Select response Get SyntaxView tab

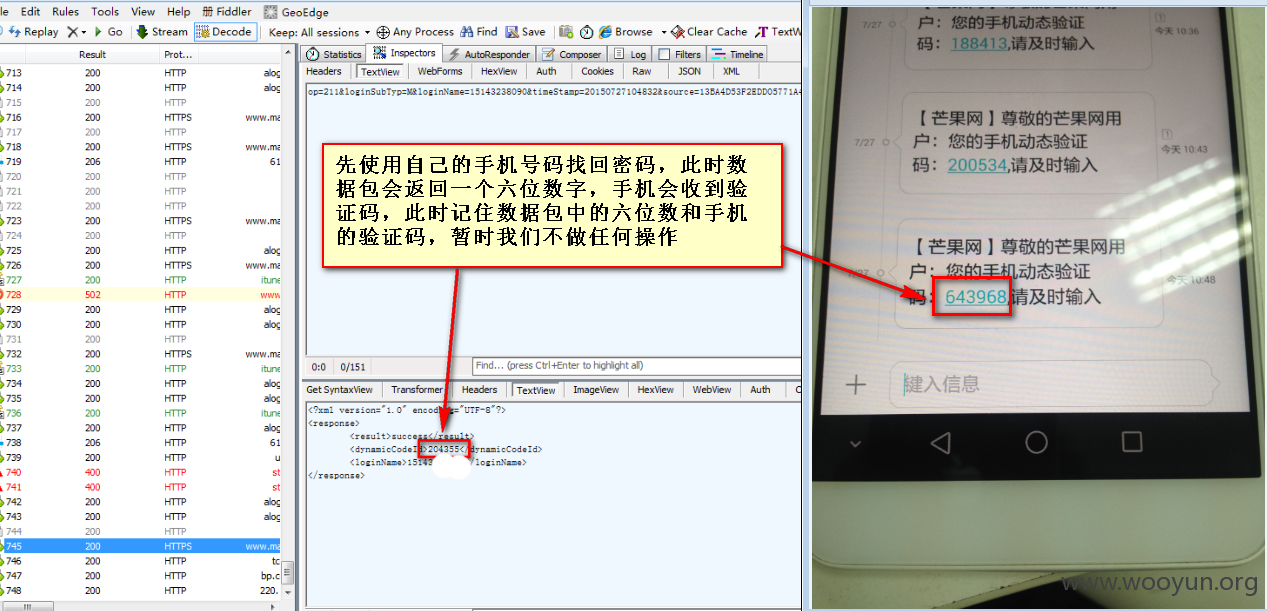tap(339, 389)
